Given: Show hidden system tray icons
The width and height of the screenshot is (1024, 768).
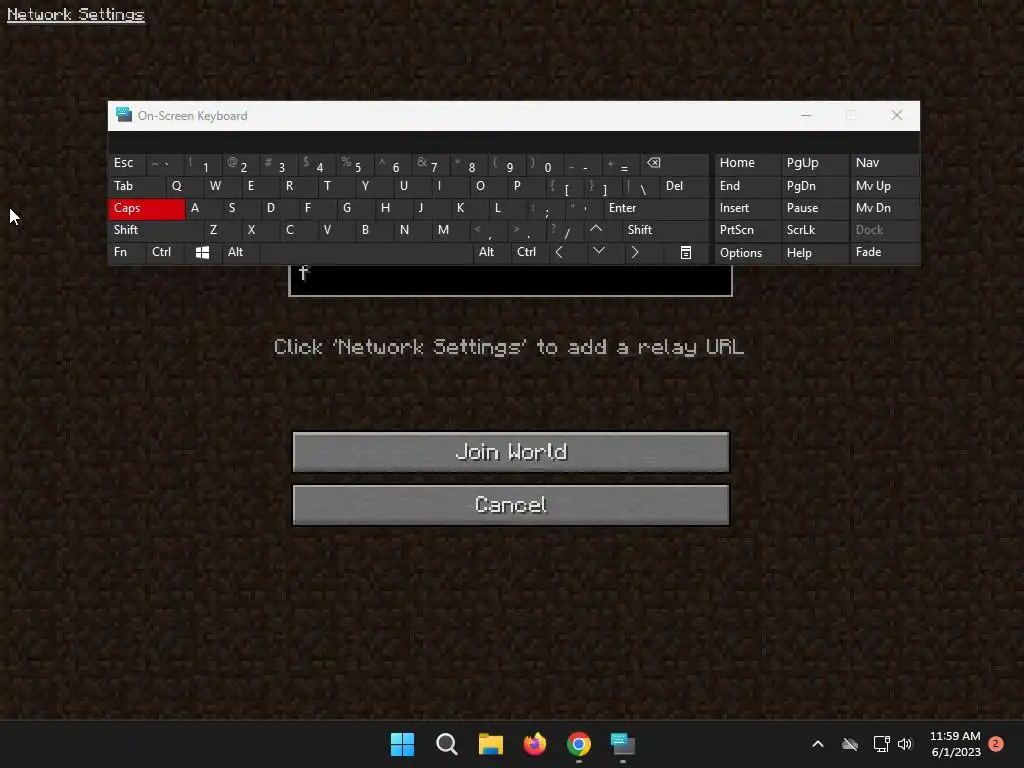Looking at the screenshot, I should [x=818, y=744].
